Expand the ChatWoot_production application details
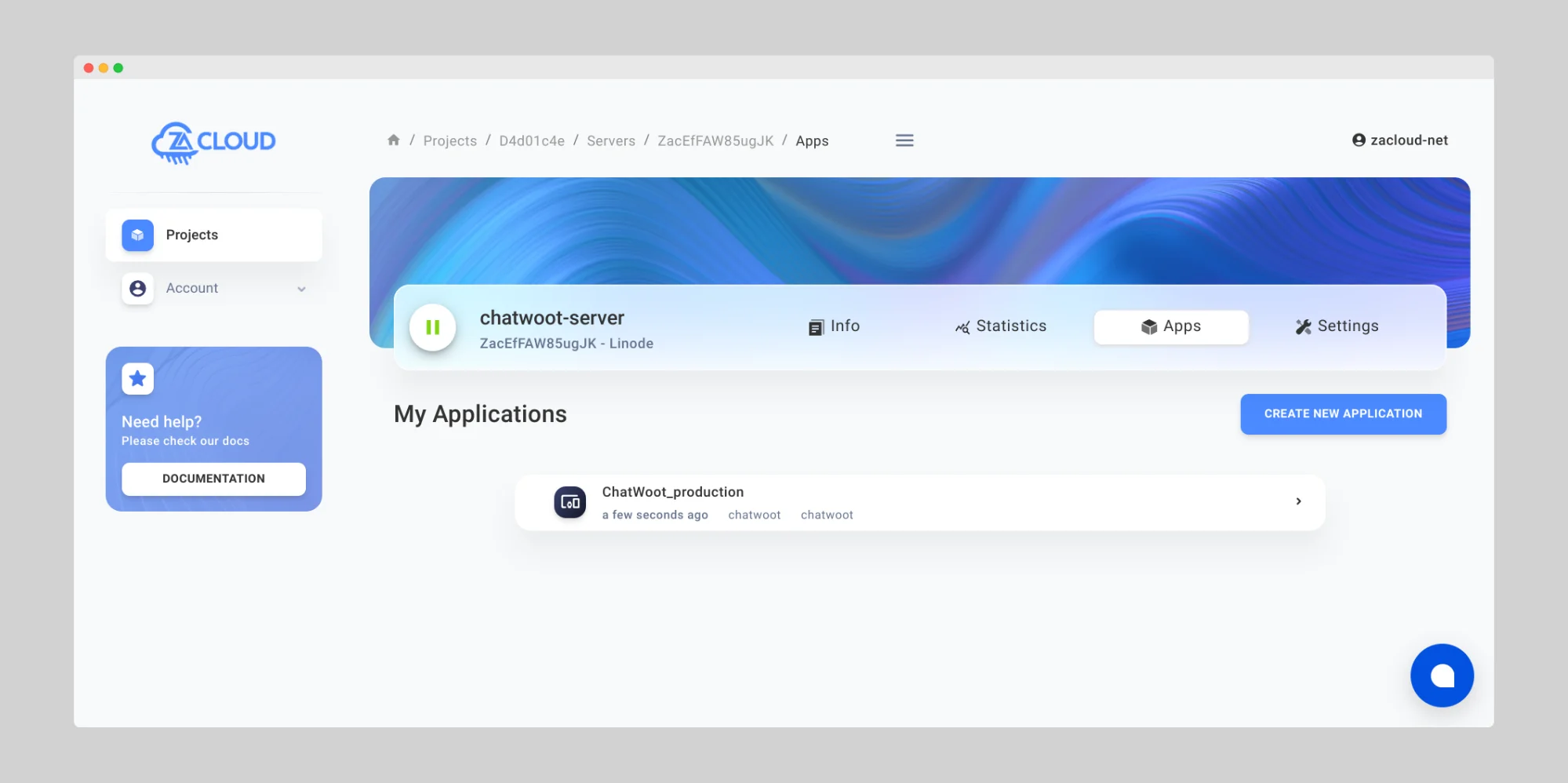1568x783 pixels. click(1298, 501)
